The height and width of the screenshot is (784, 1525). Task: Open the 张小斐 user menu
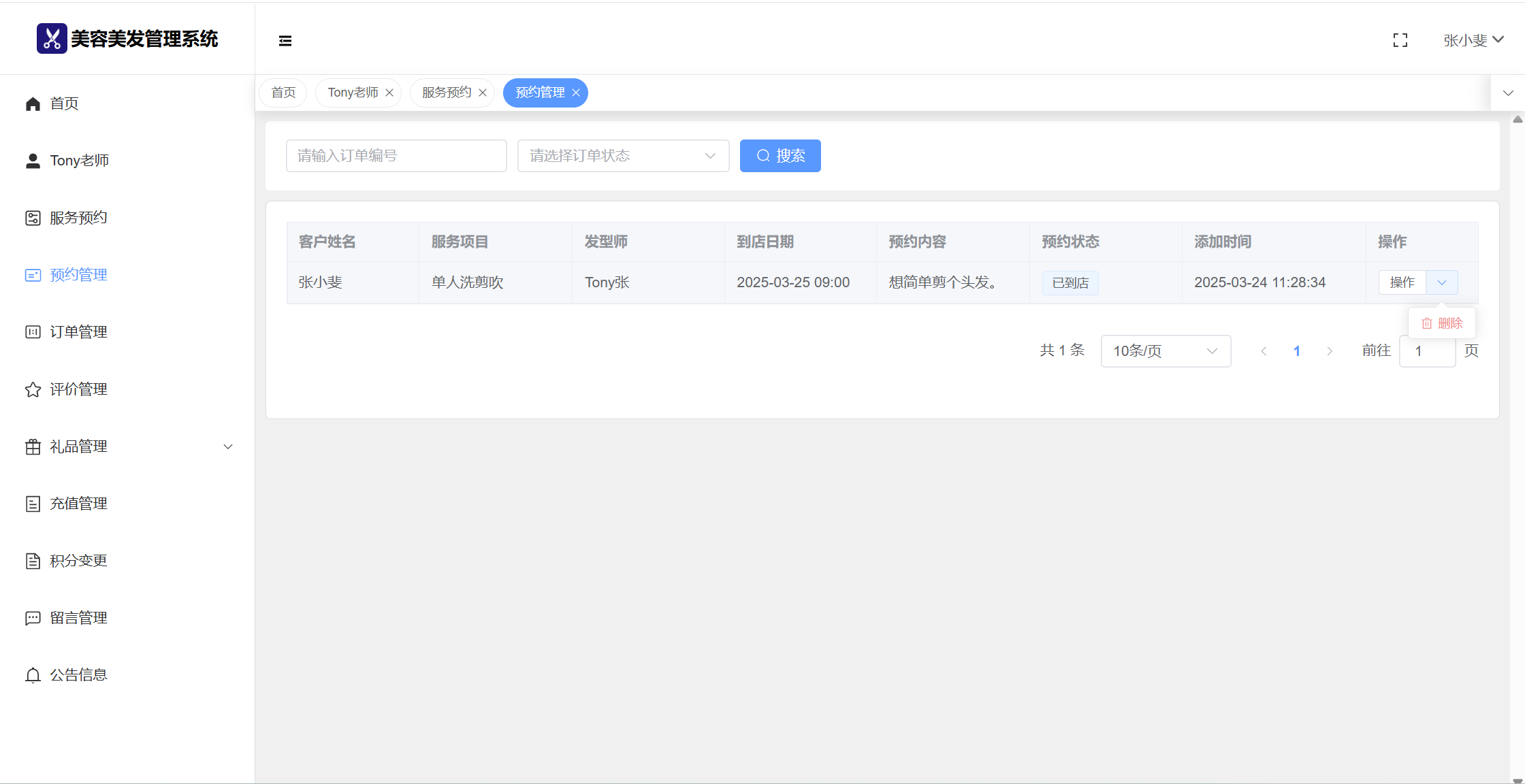click(x=1473, y=41)
